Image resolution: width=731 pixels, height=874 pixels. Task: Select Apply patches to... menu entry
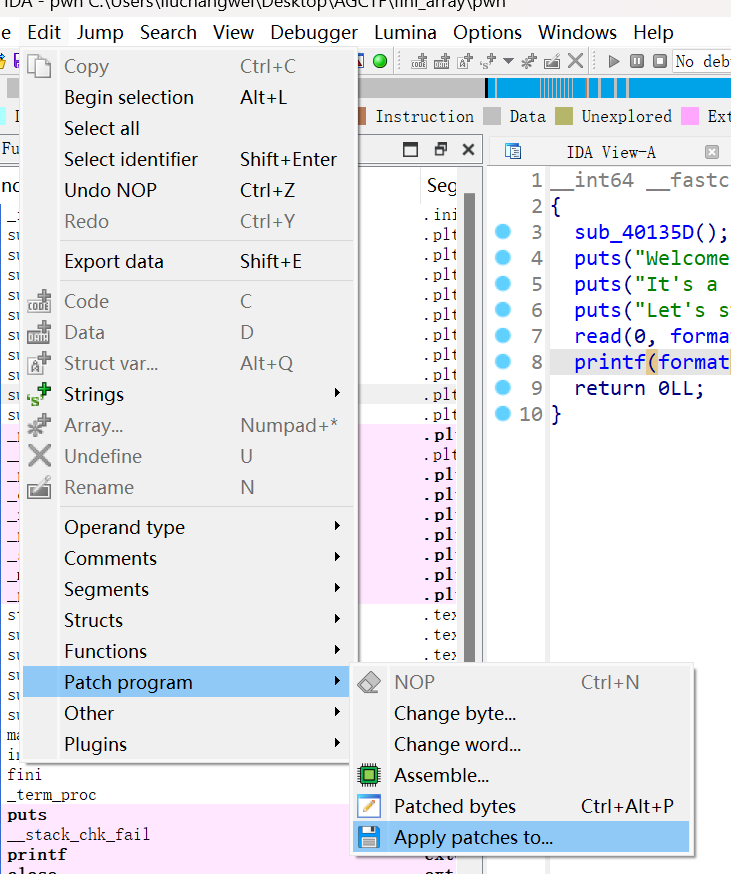(473, 837)
